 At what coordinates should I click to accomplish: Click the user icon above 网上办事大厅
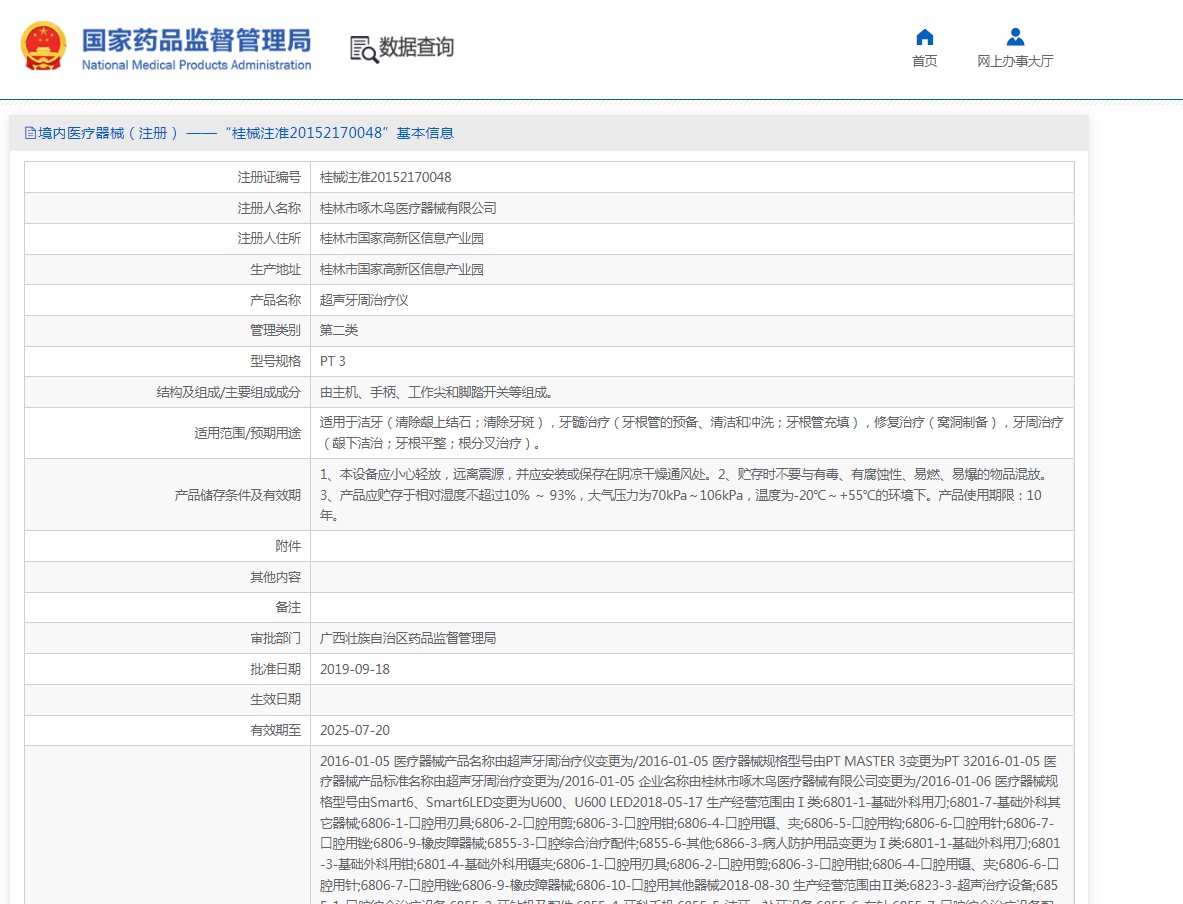coord(1015,38)
